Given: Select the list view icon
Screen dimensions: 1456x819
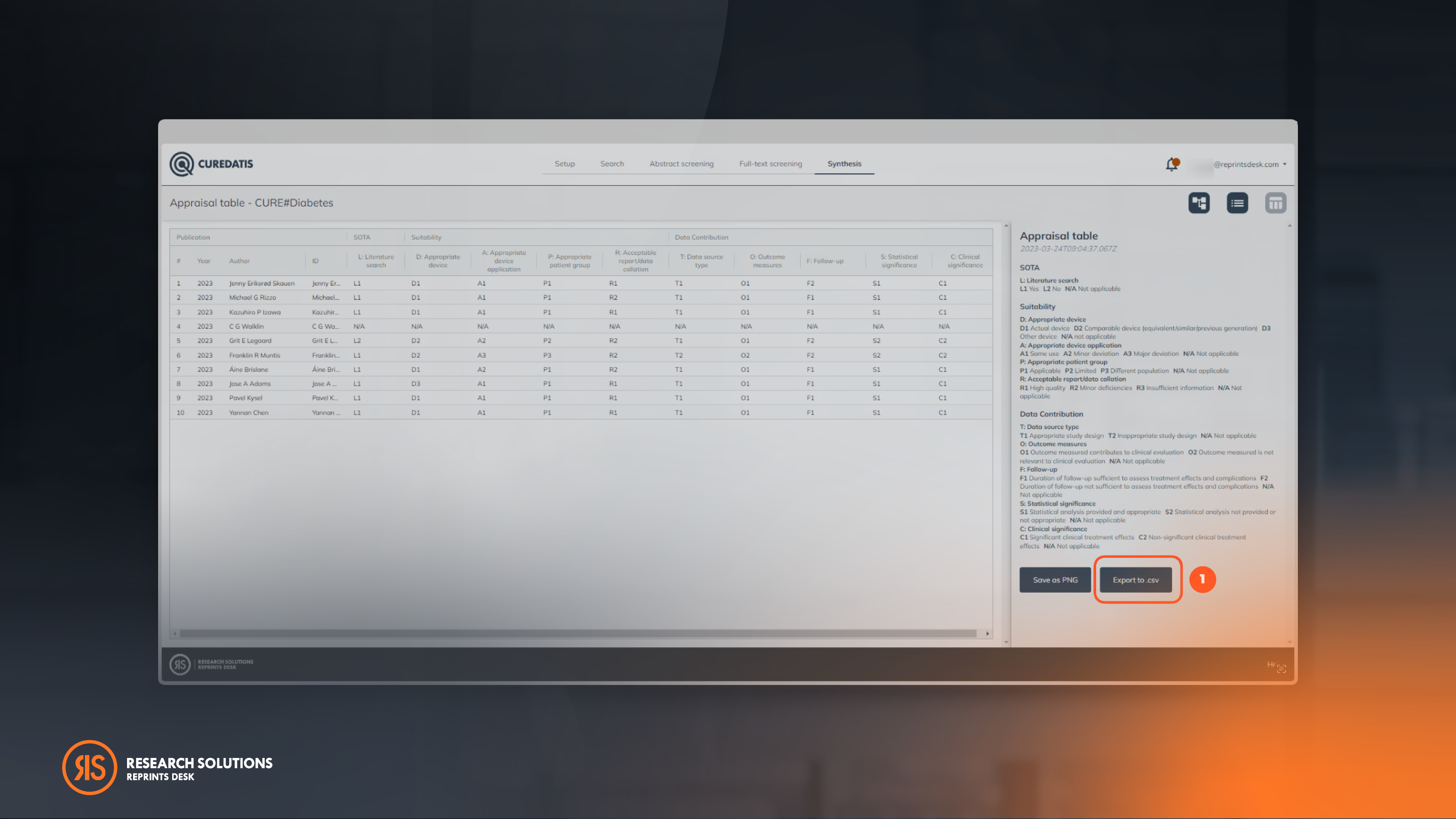Looking at the screenshot, I should [1237, 202].
